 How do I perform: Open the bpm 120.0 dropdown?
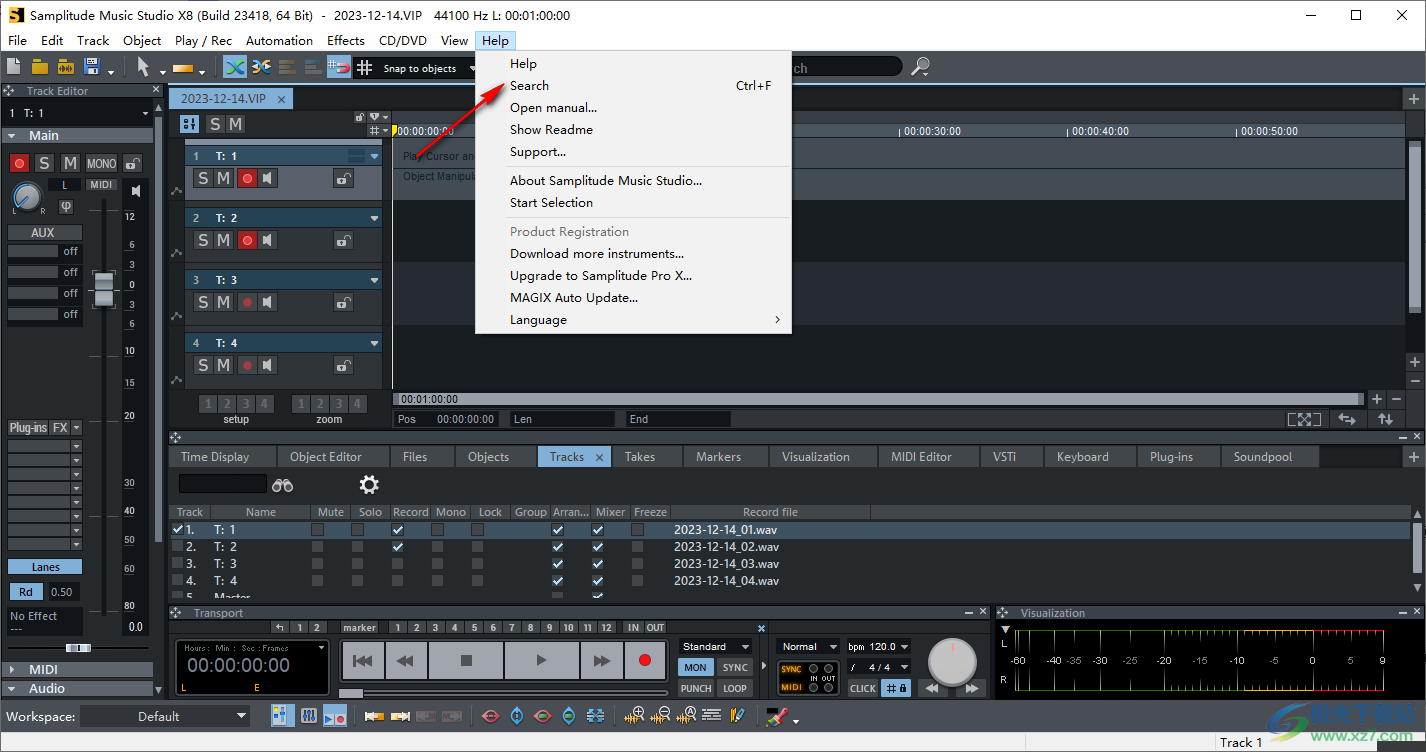tap(878, 646)
